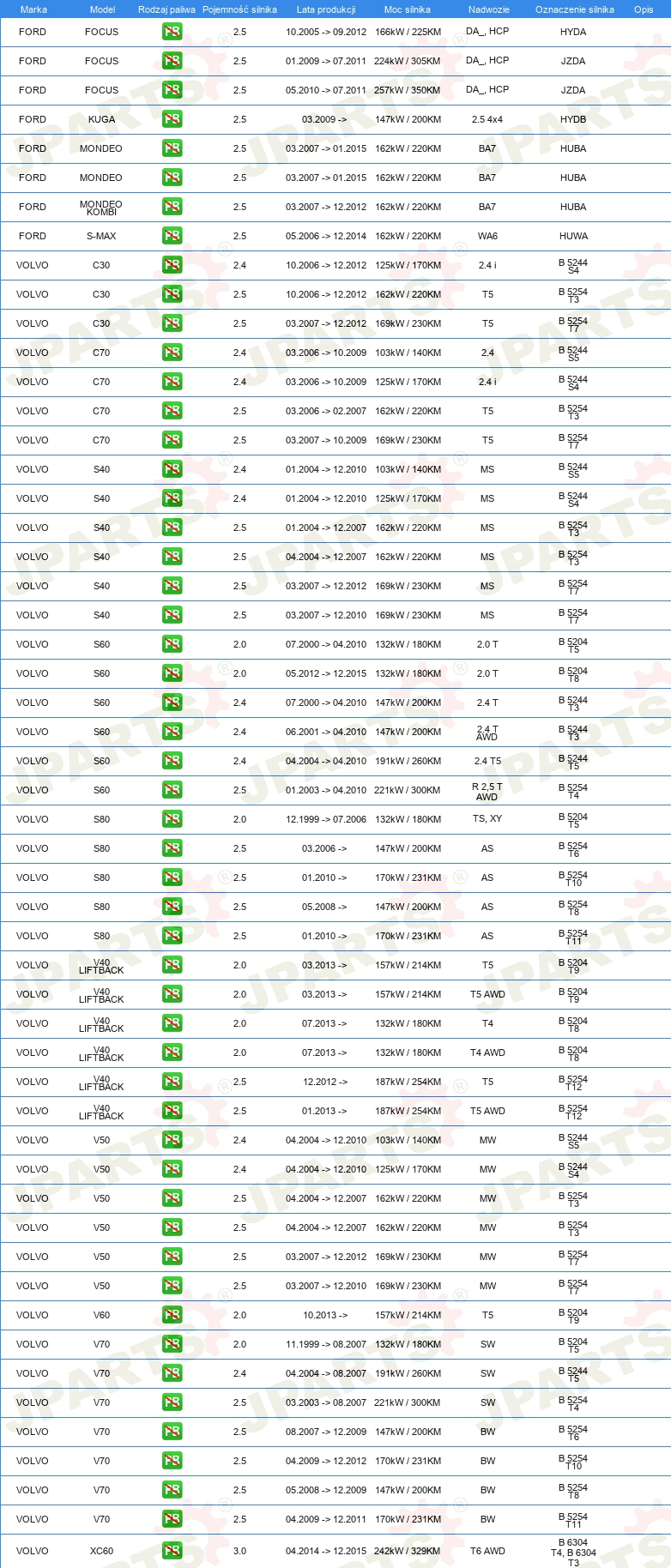Click production years 05.2006 -> 12.2014
The image size is (671, 1568).
point(326,236)
